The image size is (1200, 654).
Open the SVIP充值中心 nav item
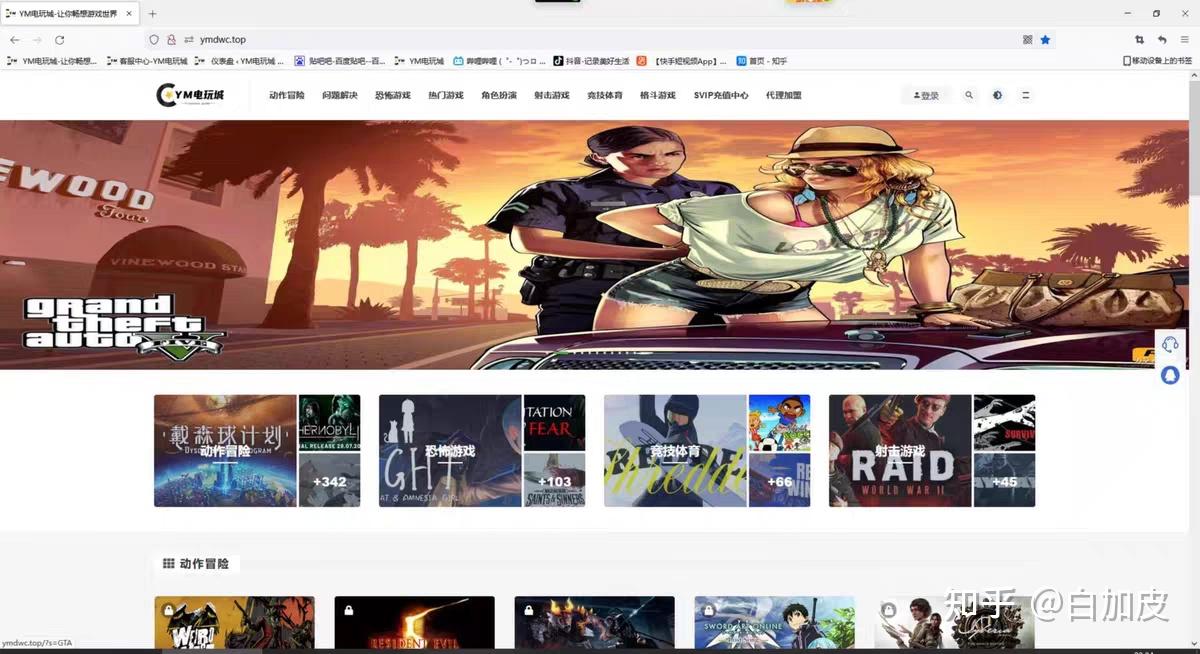(721, 95)
